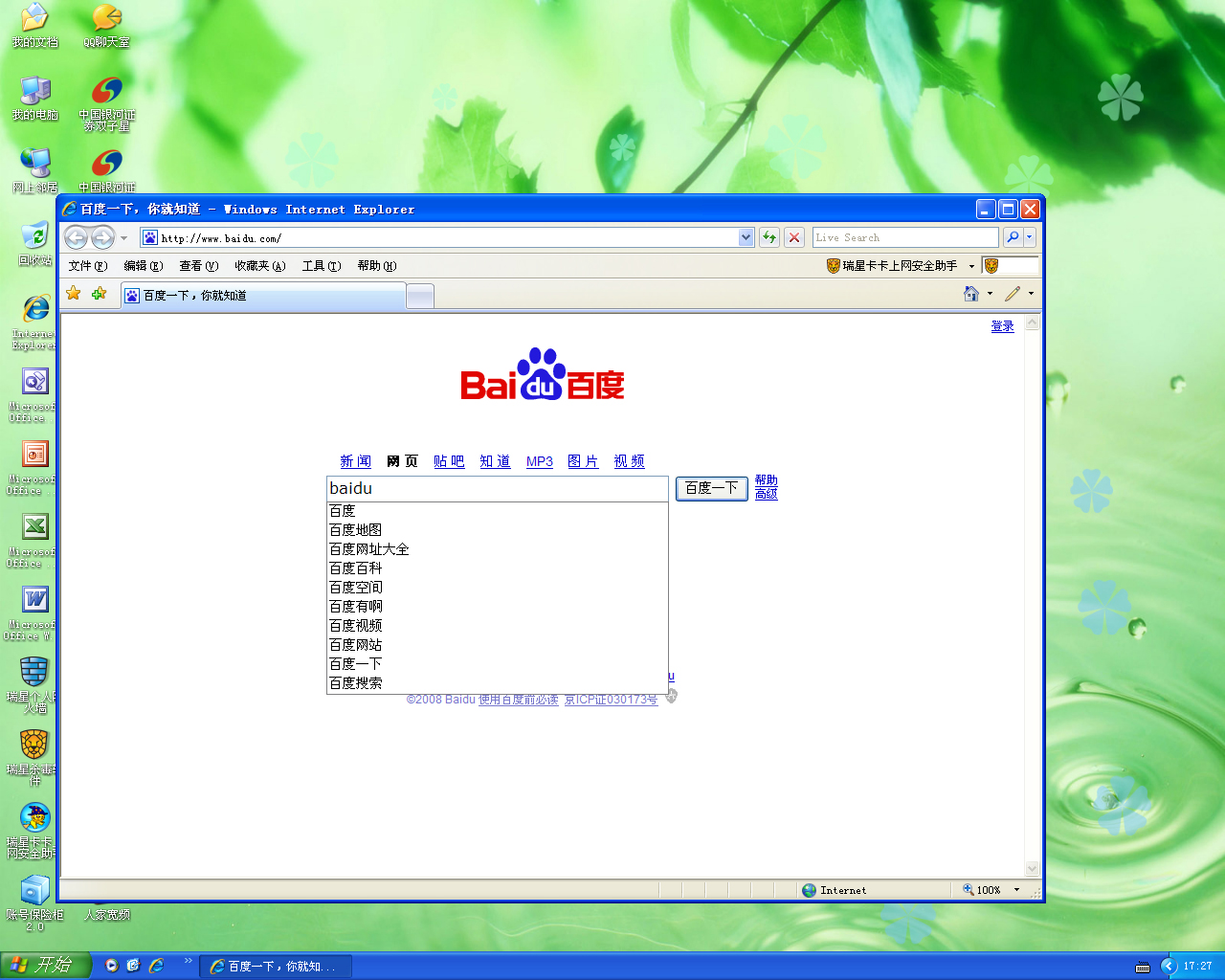Viewport: 1225px width, 980px height.
Task: Choose the 百度搜索 suggestion
Action: click(498, 683)
